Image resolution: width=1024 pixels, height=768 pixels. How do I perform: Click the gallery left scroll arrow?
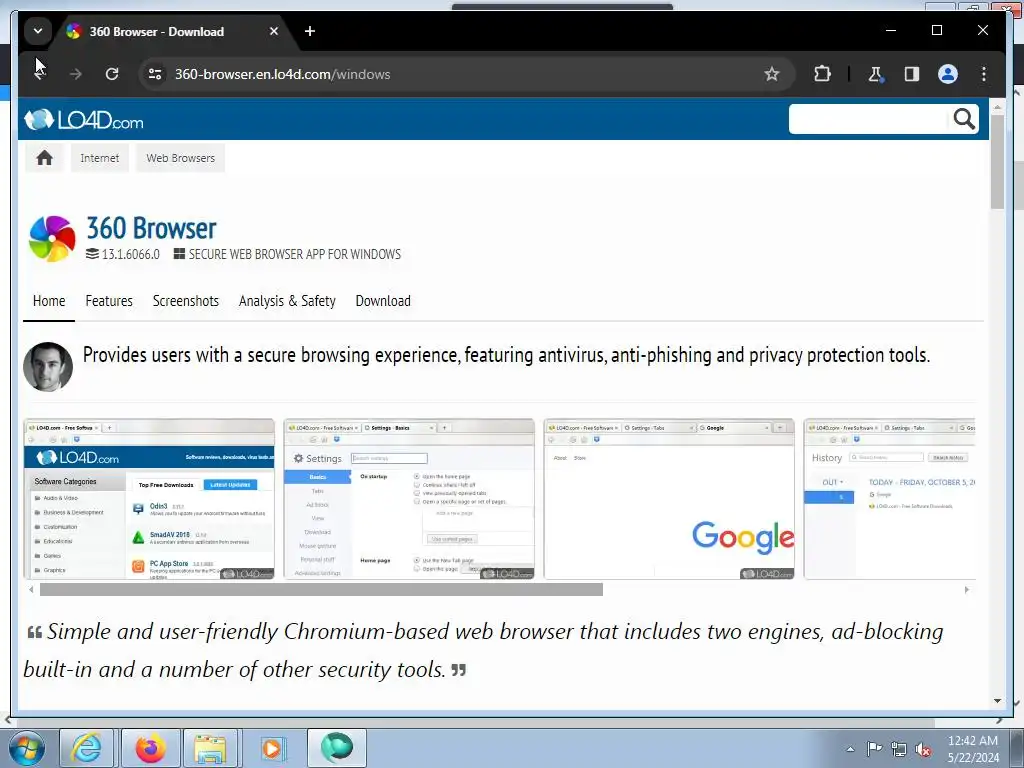click(x=31, y=590)
